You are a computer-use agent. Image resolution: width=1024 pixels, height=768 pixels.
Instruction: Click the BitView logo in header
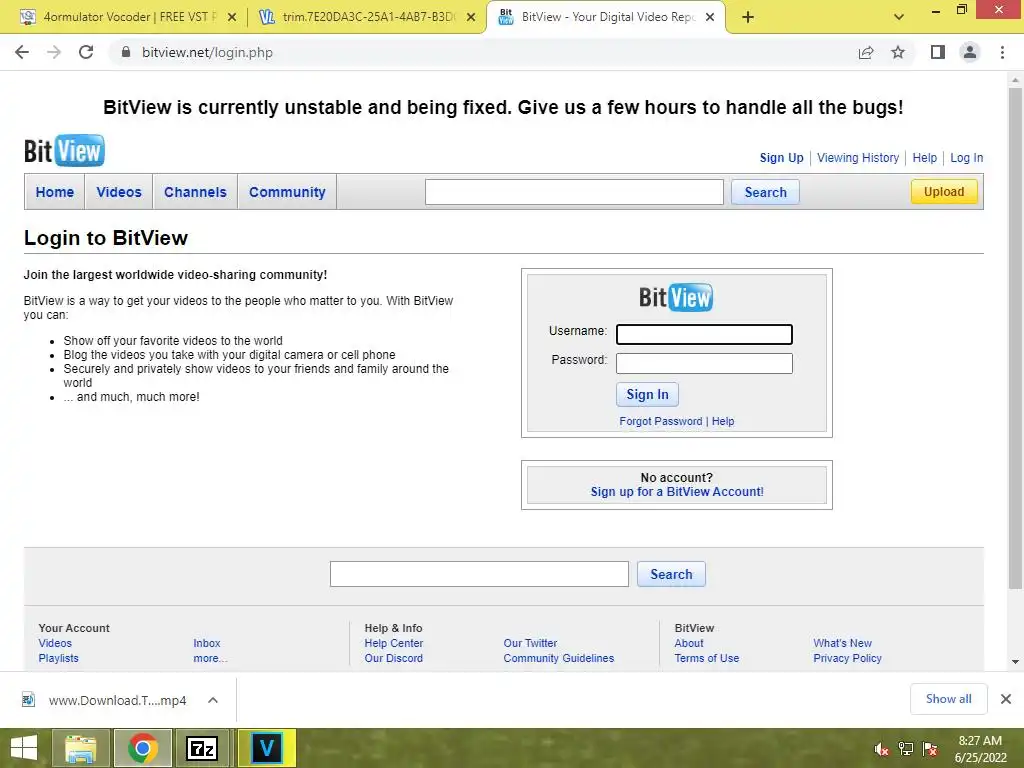pos(64,151)
